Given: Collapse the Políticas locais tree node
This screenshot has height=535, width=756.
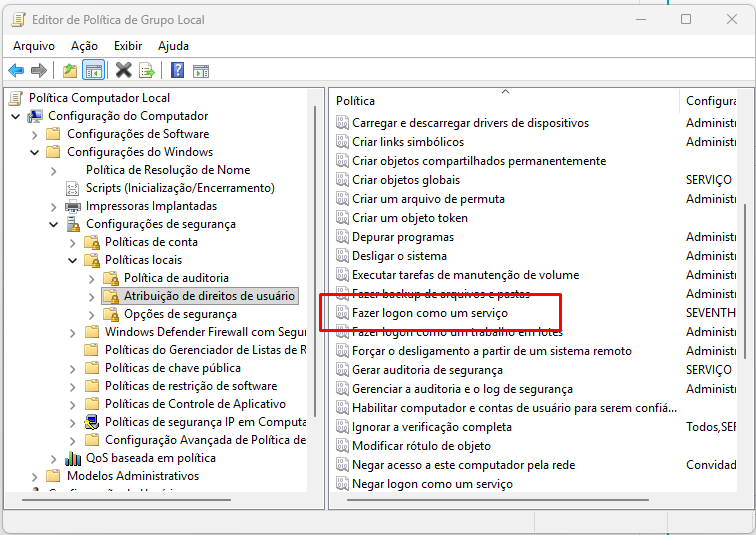Looking at the screenshot, I should [72, 260].
